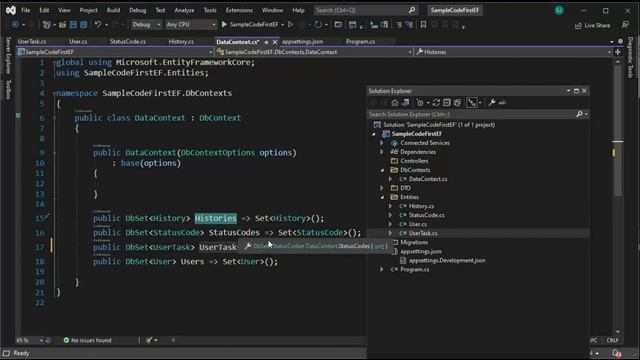Click the Undo icon in toolbar
Screen dimensions: 640x360
(x=98, y=24)
